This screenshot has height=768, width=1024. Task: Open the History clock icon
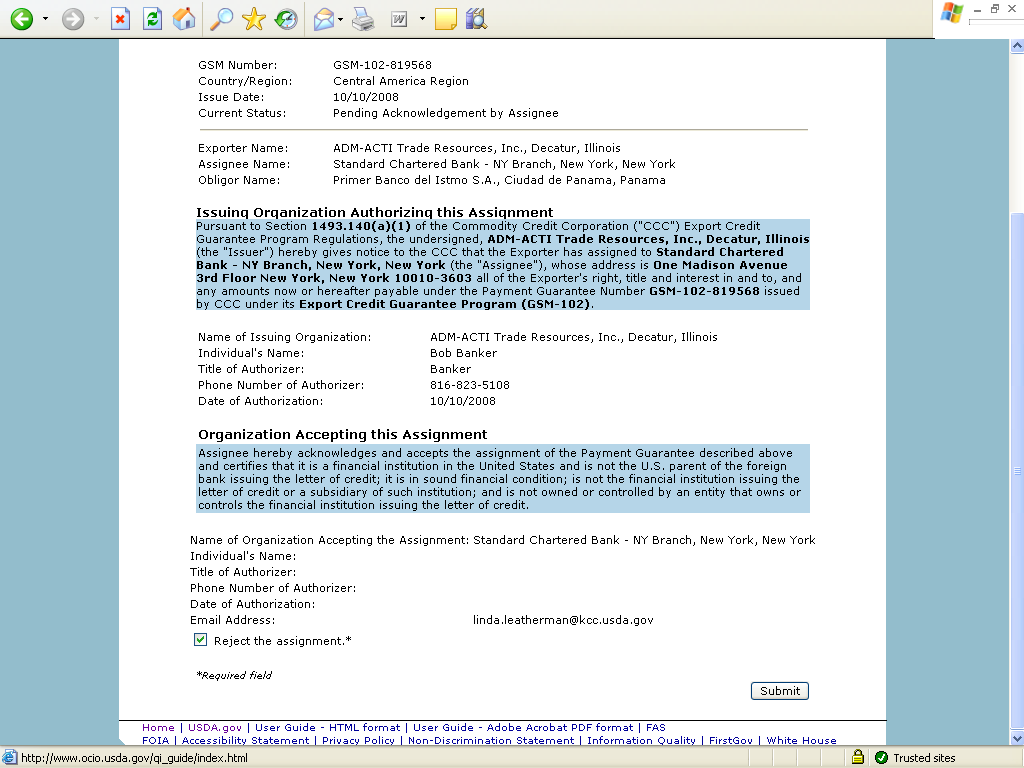[x=285, y=19]
